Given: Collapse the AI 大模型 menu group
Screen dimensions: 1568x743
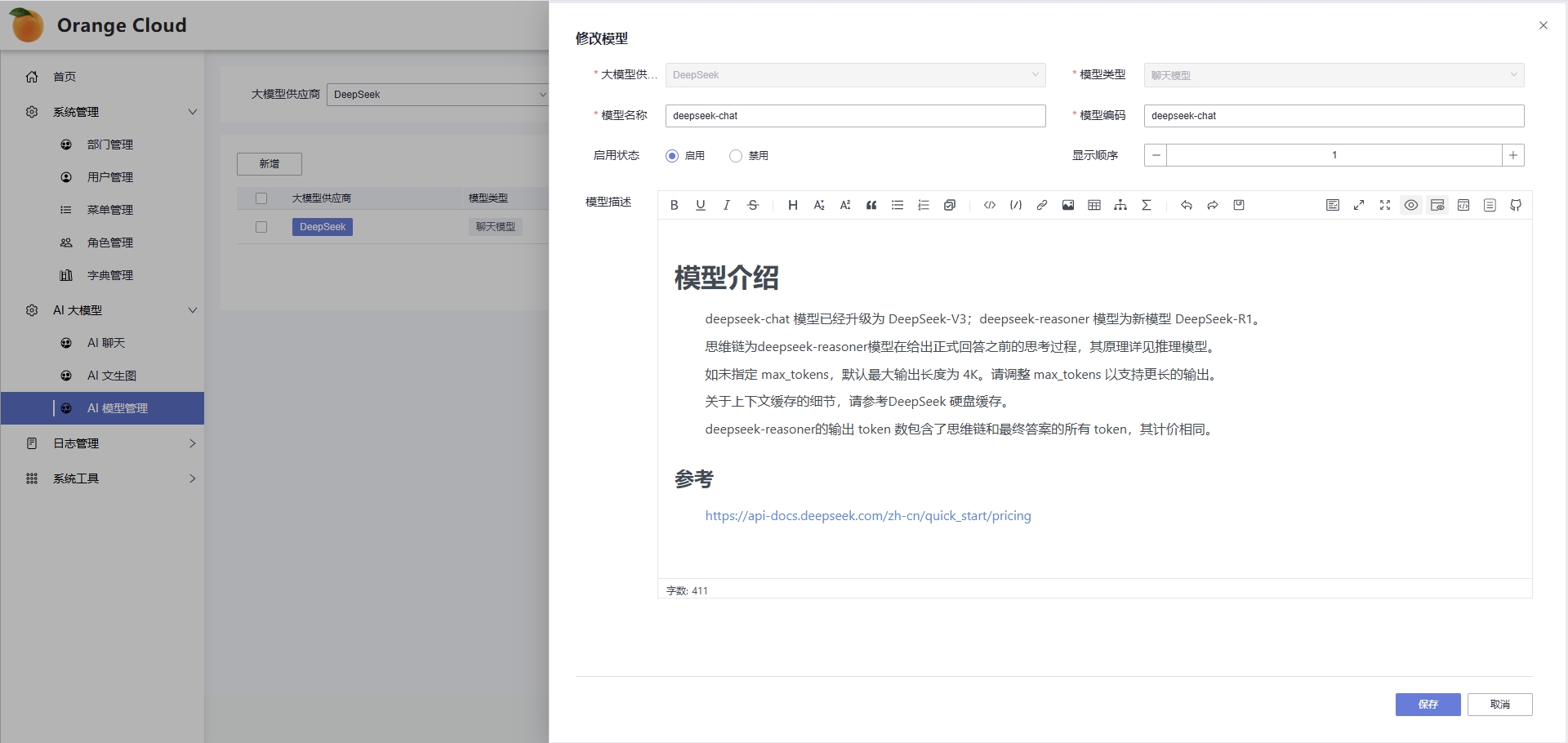Looking at the screenshot, I should pyautogui.click(x=102, y=310).
